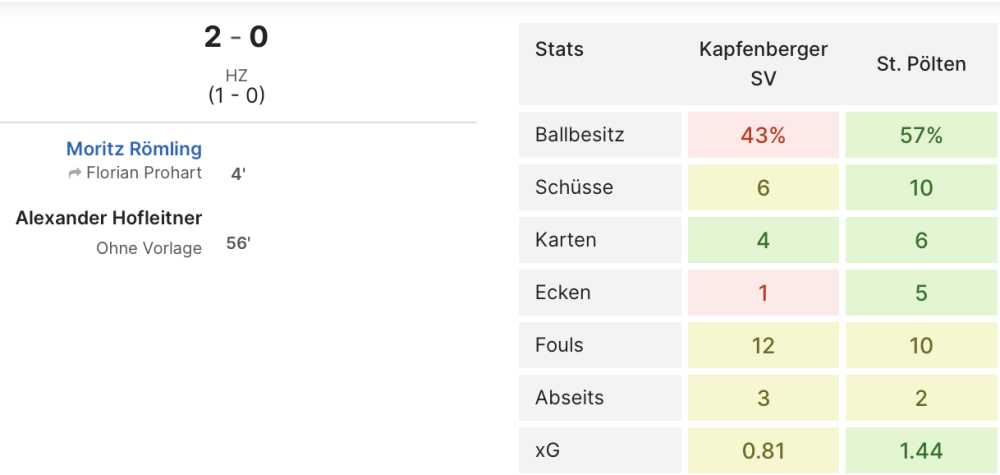Image resolution: width=1000 pixels, height=475 pixels.
Task: Select Kapfenberger's 0.81 xG value
Action: [763, 451]
